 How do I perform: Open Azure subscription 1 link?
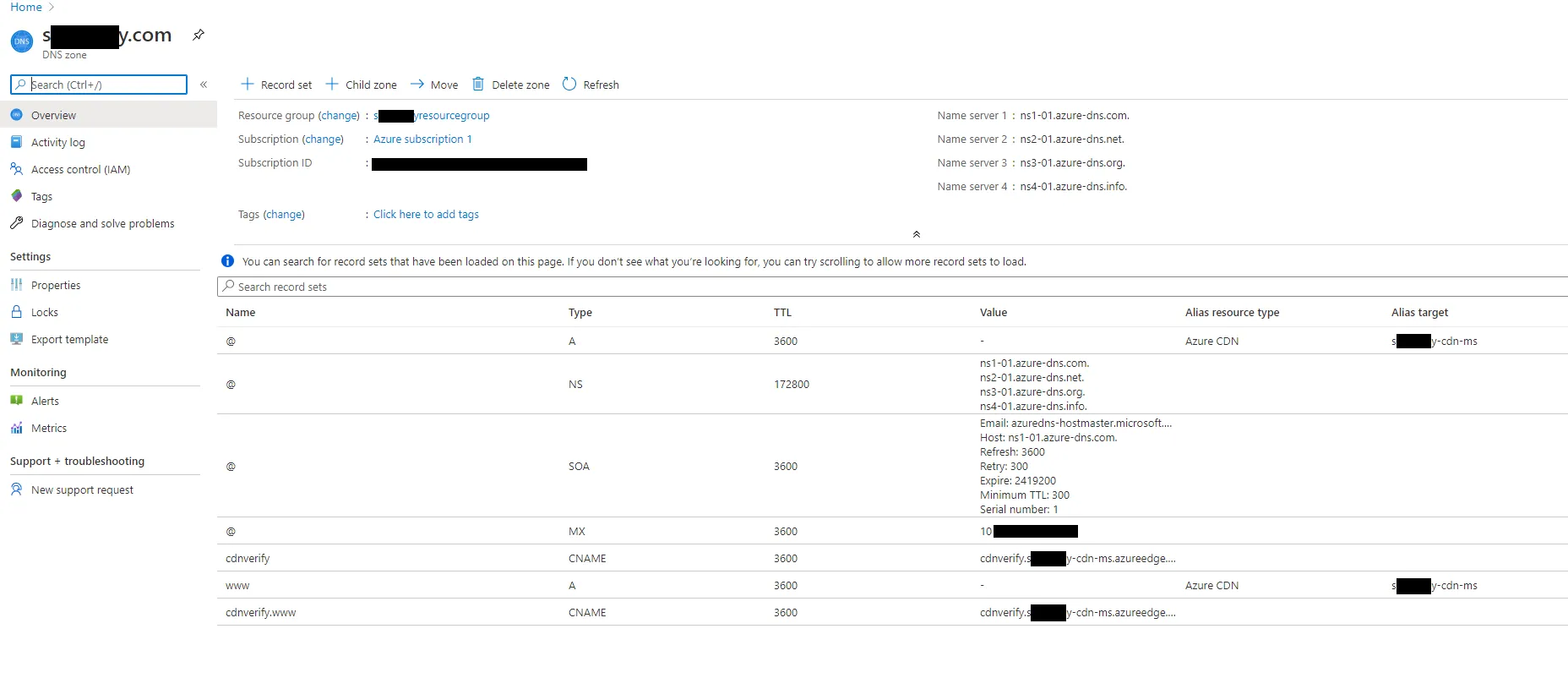pyautogui.click(x=422, y=139)
